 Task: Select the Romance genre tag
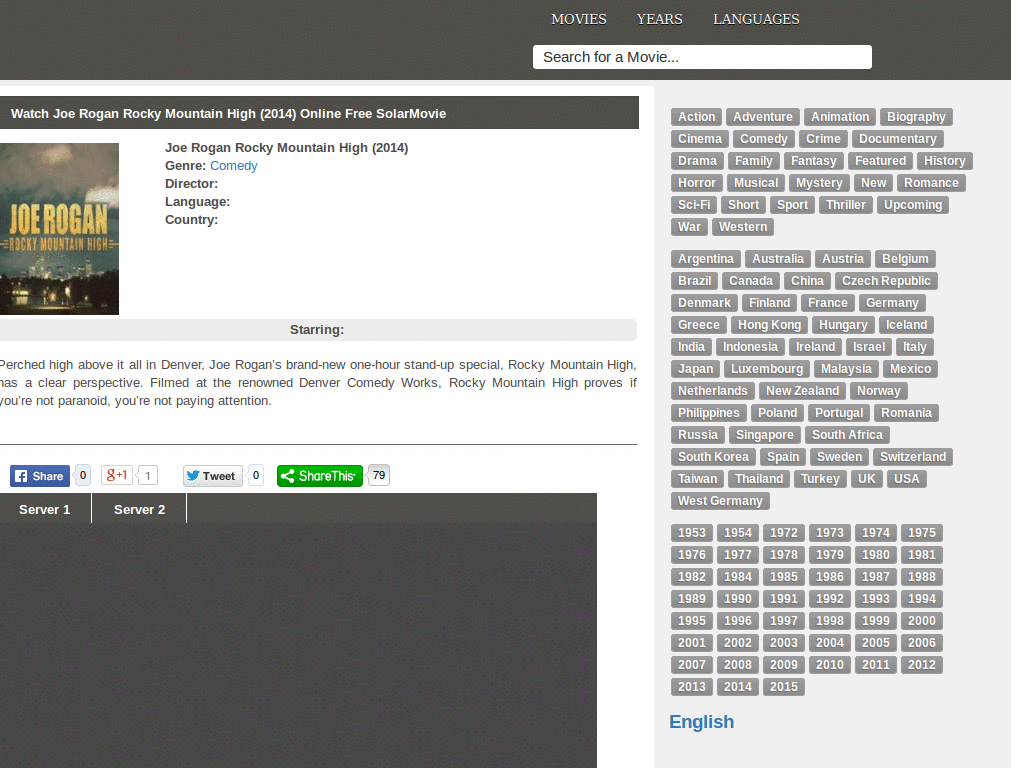point(931,183)
